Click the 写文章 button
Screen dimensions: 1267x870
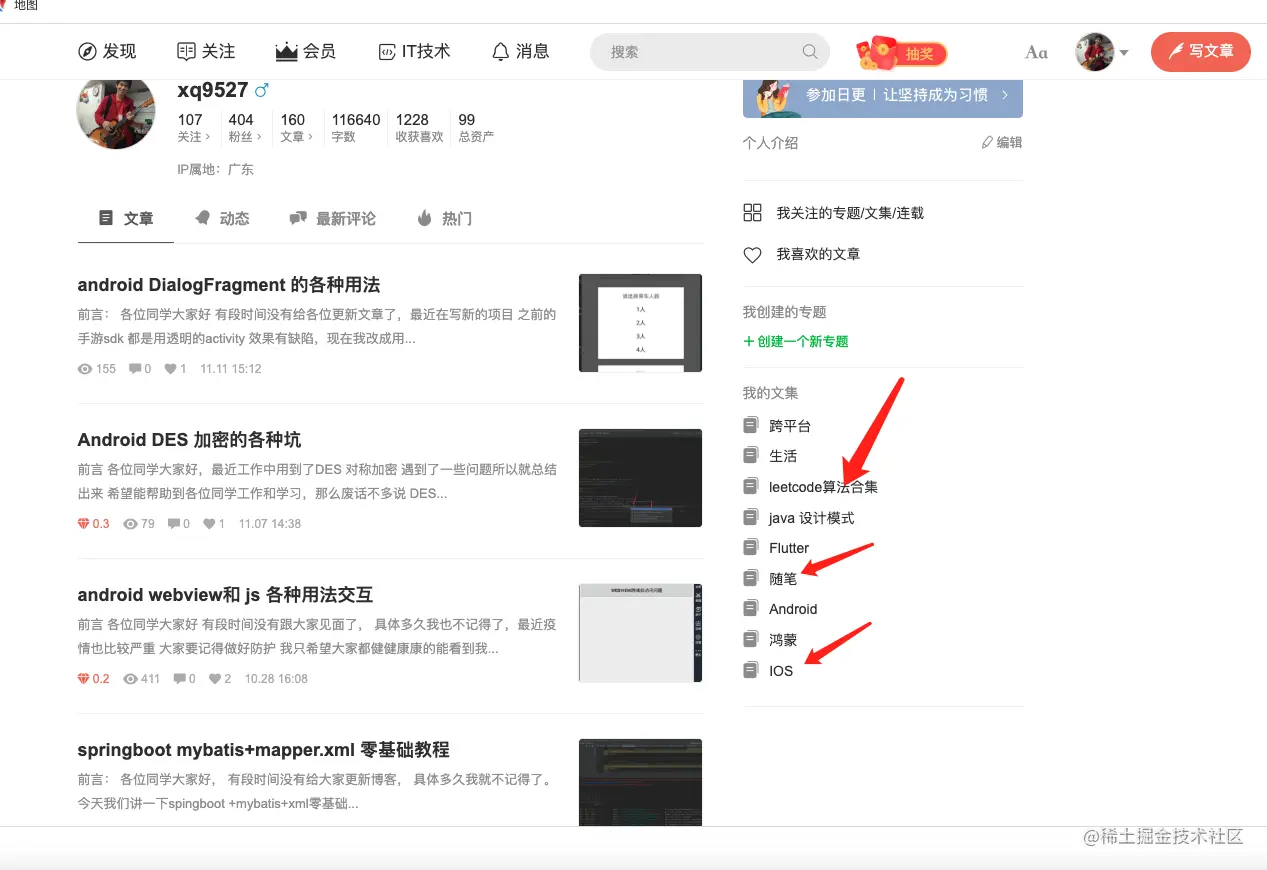click(x=1201, y=52)
